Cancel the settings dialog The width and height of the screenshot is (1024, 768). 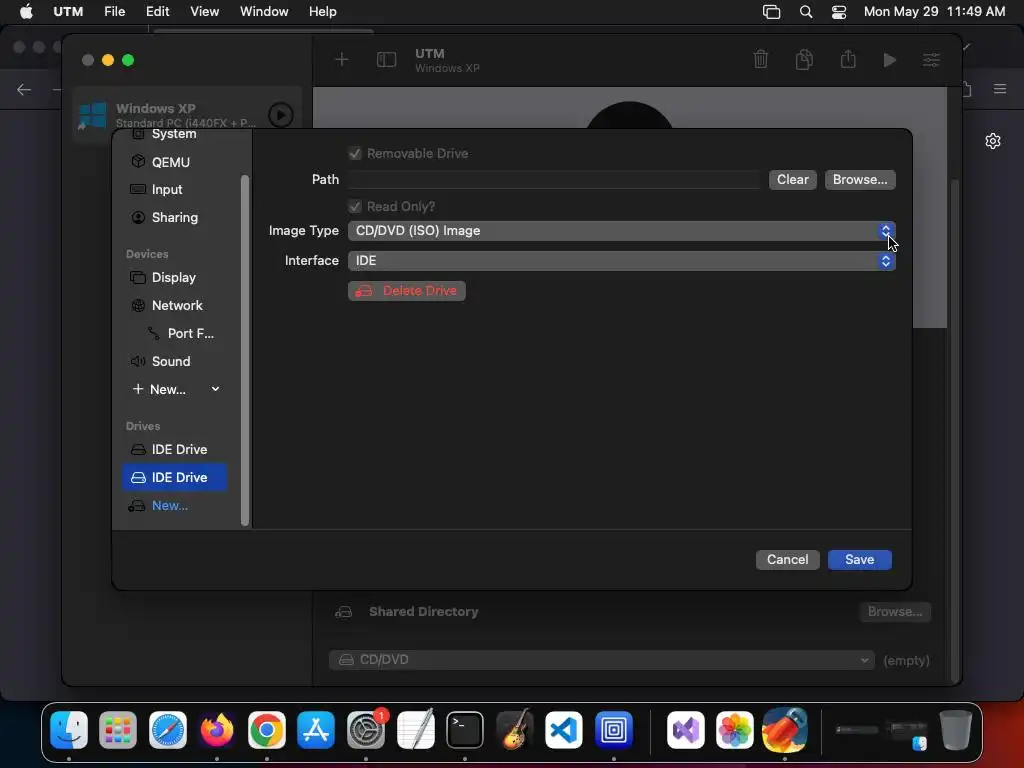(788, 560)
